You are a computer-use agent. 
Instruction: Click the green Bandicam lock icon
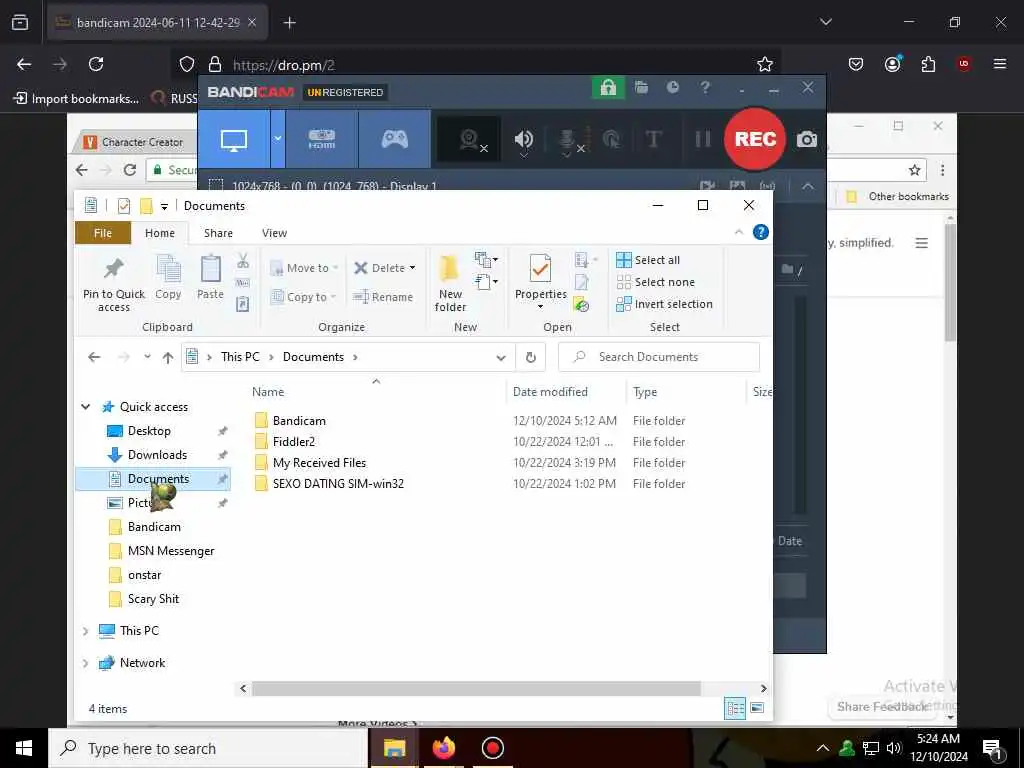point(607,88)
